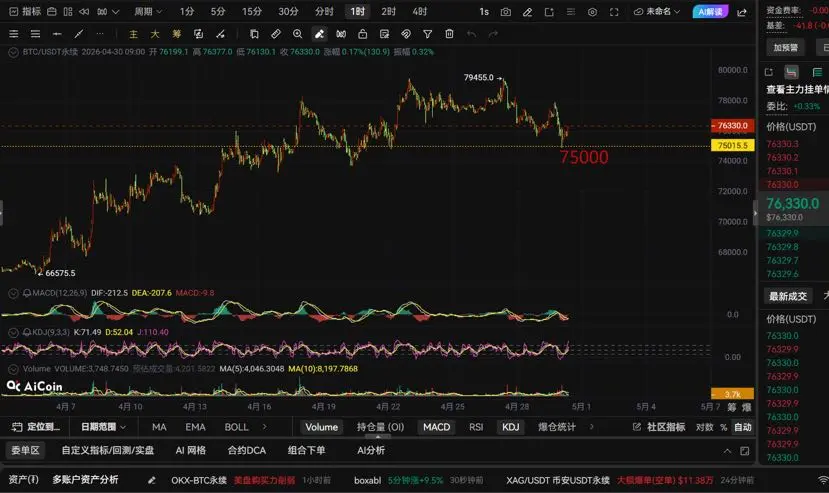Open chart settings hexagon icon
829x493 pixels.
592,12
